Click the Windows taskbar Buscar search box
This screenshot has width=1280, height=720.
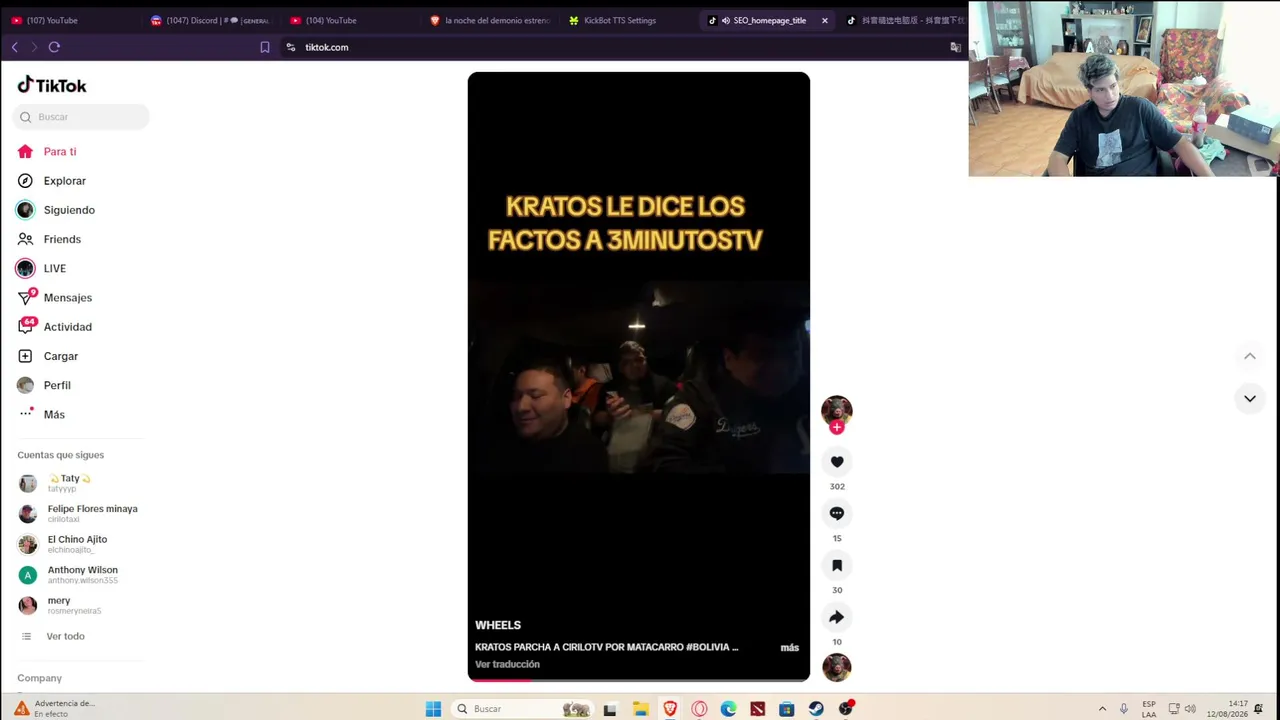pyautogui.click(x=520, y=709)
